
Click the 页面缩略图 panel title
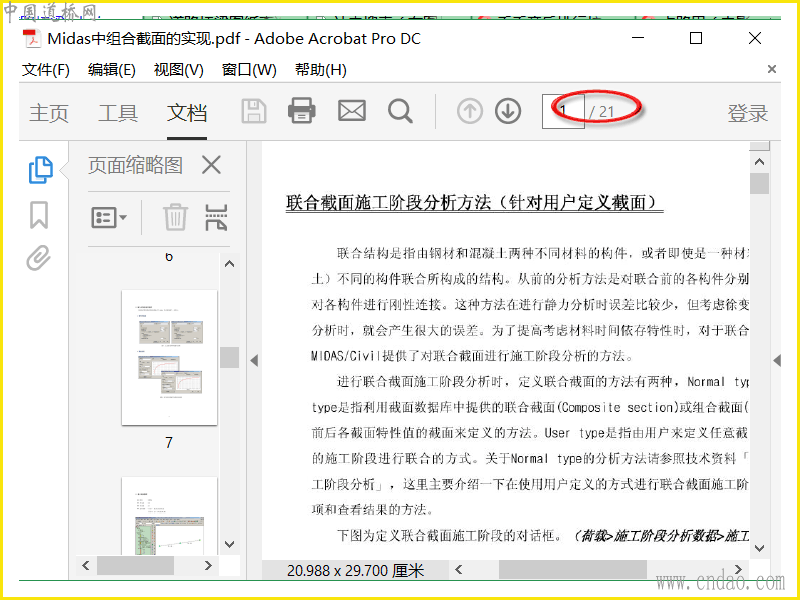click(135, 165)
